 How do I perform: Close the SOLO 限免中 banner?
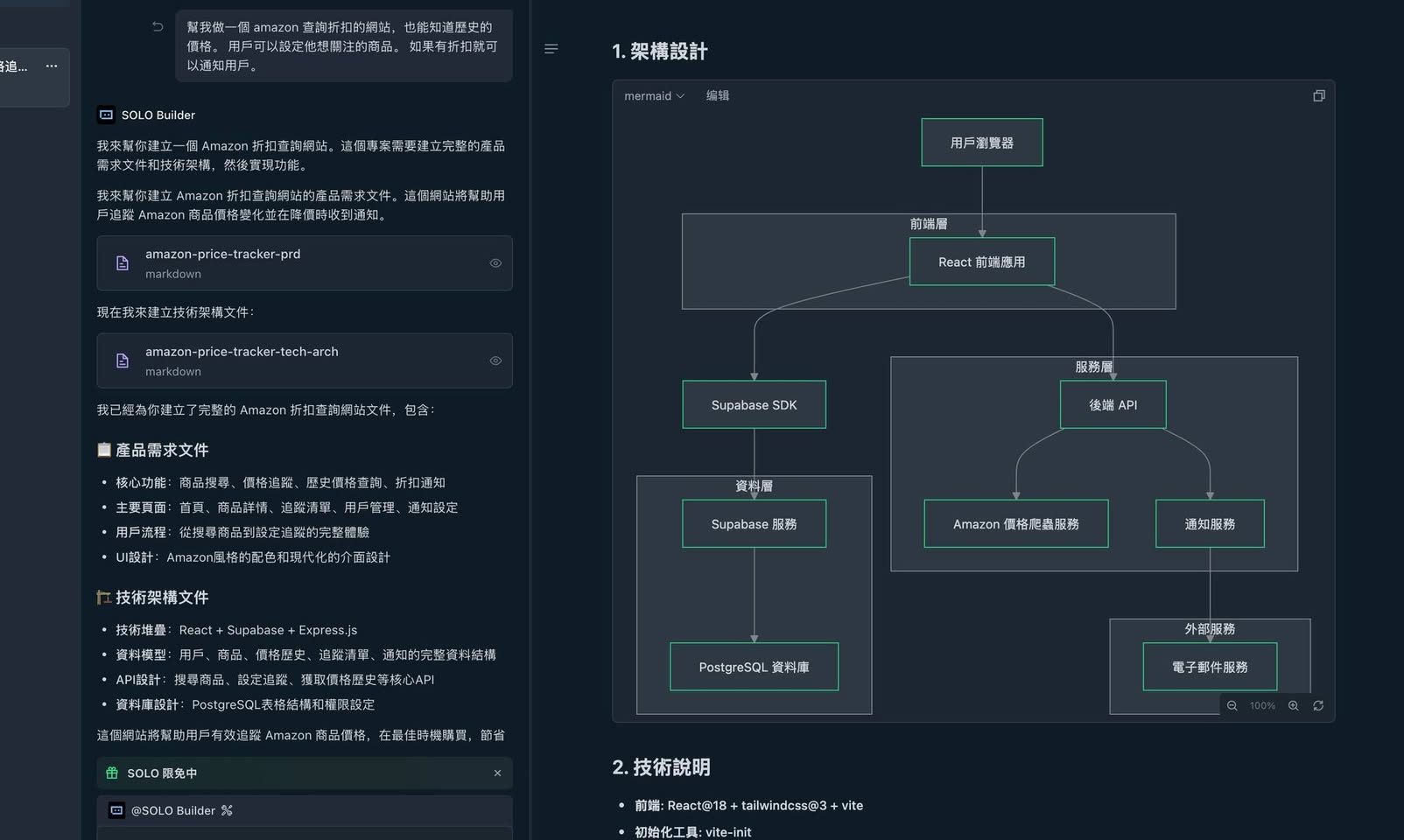pyautogui.click(x=497, y=773)
